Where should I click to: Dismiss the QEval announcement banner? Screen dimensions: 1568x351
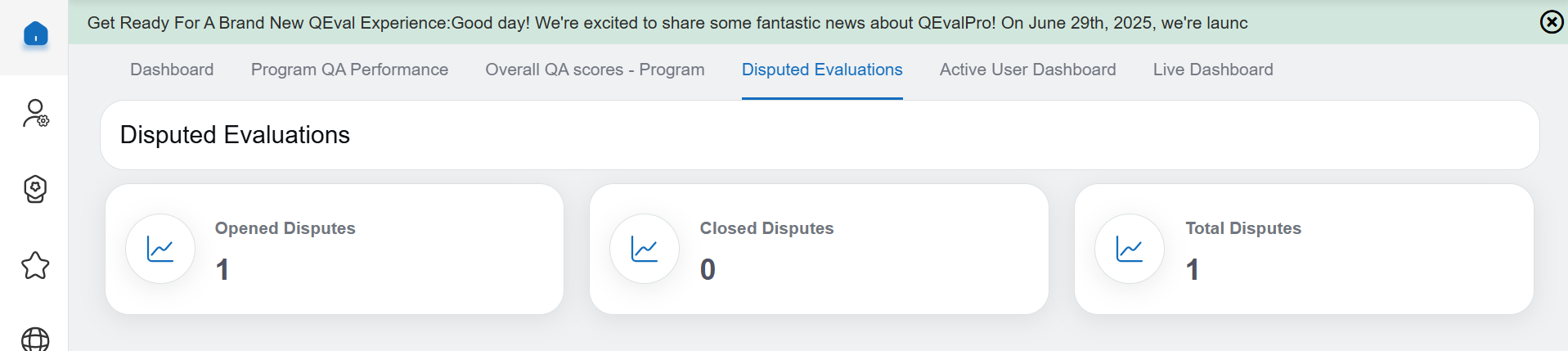point(1551,22)
